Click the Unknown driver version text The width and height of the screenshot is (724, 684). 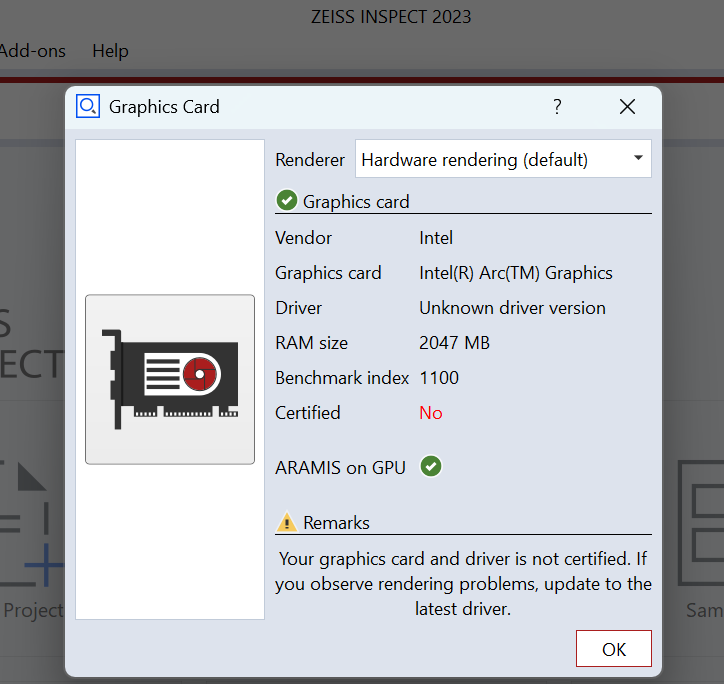click(512, 308)
